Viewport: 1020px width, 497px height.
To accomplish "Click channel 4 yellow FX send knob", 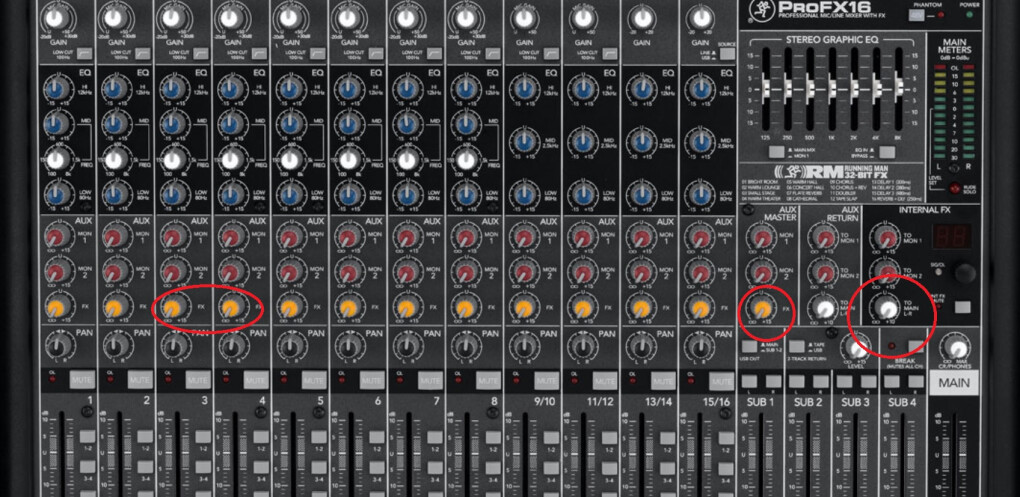I will pyautogui.click(x=231, y=306).
